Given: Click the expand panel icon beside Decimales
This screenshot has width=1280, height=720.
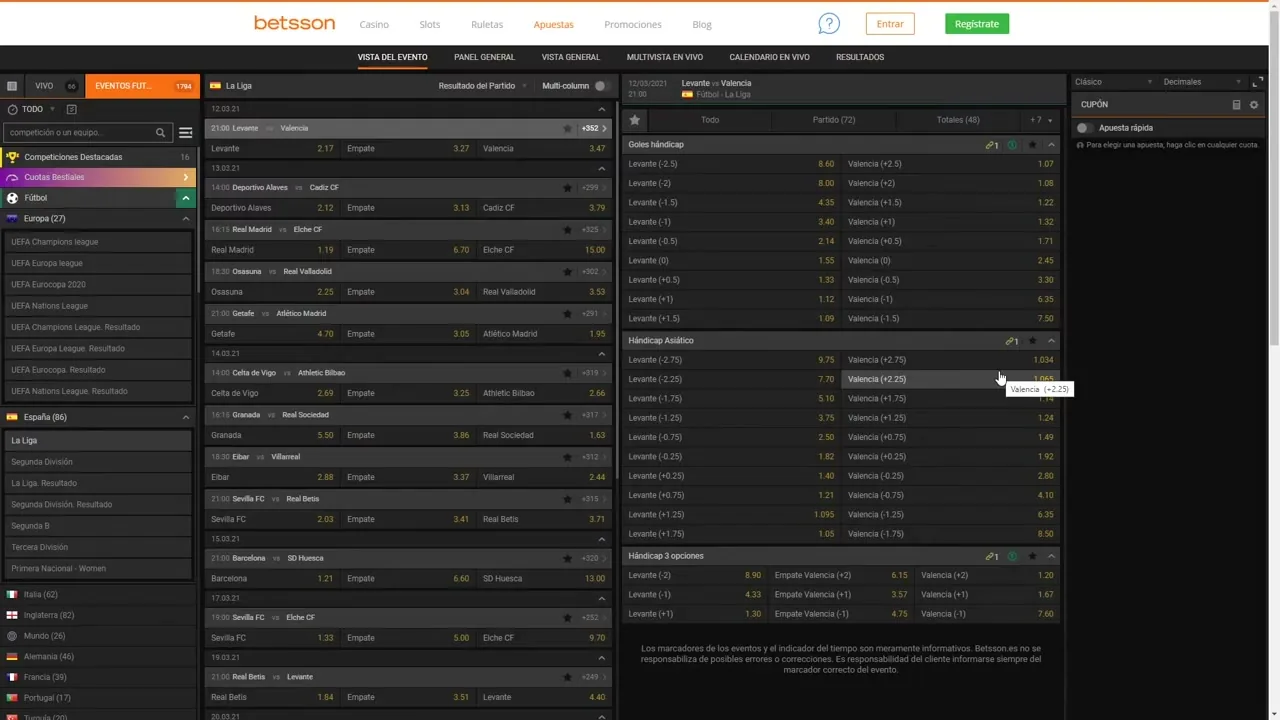Looking at the screenshot, I should pos(1258,82).
